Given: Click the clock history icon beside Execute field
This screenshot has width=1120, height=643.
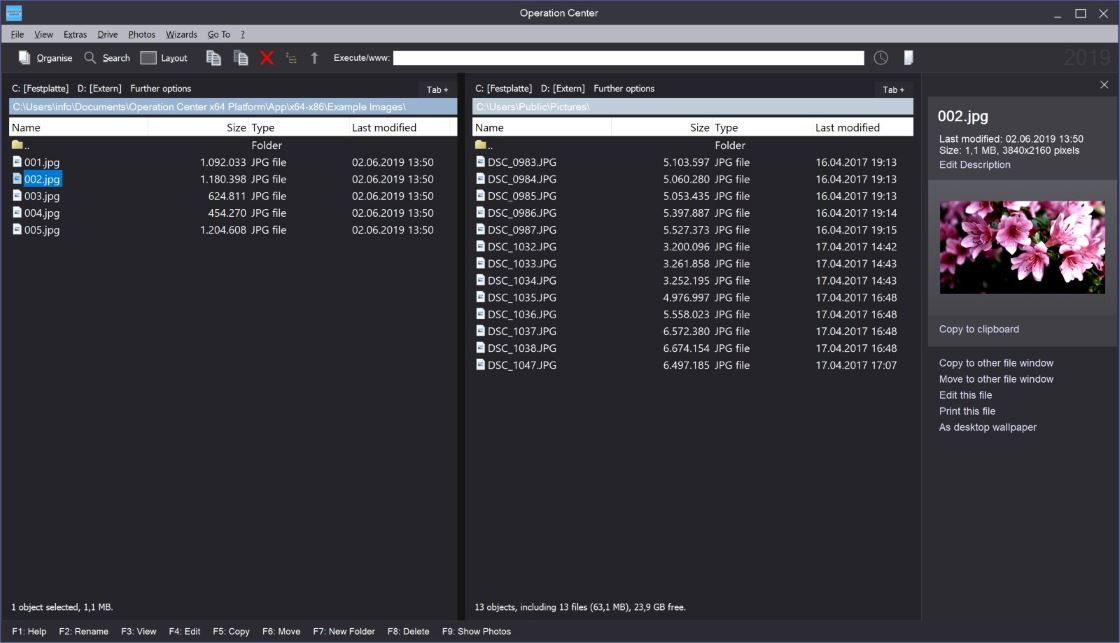Looking at the screenshot, I should (881, 58).
